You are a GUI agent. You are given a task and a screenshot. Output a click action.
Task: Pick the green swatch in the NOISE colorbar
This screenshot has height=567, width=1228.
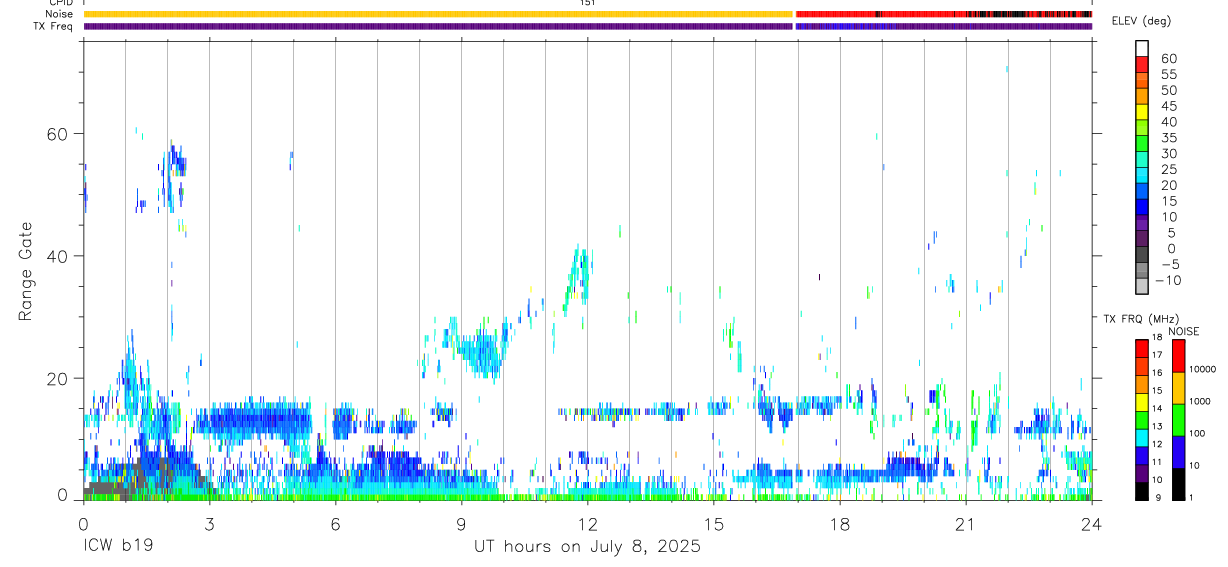pyautogui.click(x=1179, y=420)
